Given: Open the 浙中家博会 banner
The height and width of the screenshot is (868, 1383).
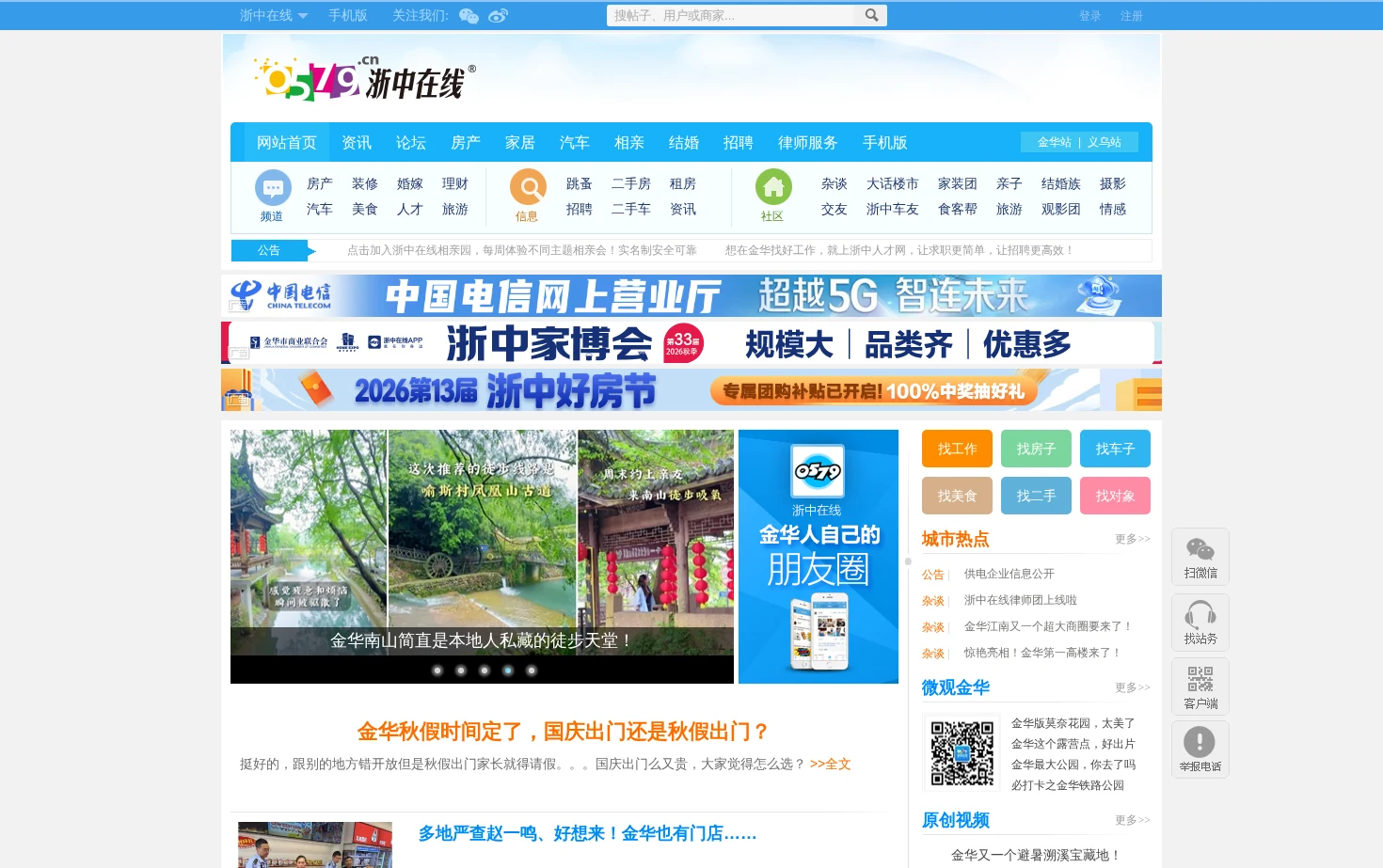Looking at the screenshot, I should point(691,342).
